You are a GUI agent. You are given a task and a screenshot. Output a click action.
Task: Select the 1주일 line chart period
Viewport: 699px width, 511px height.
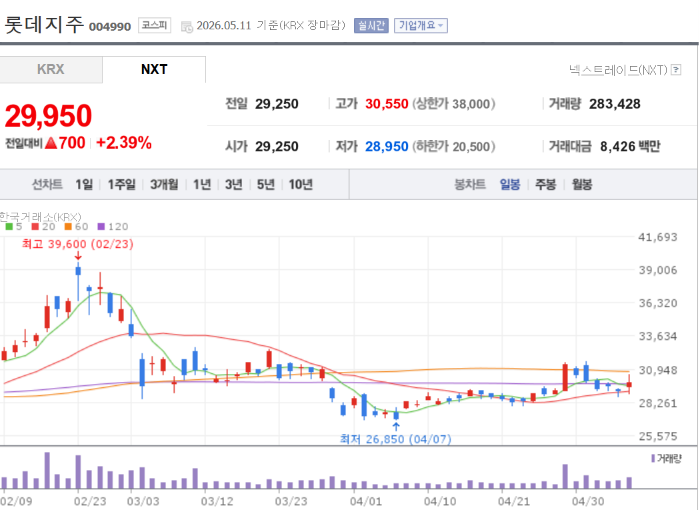[x=121, y=184]
